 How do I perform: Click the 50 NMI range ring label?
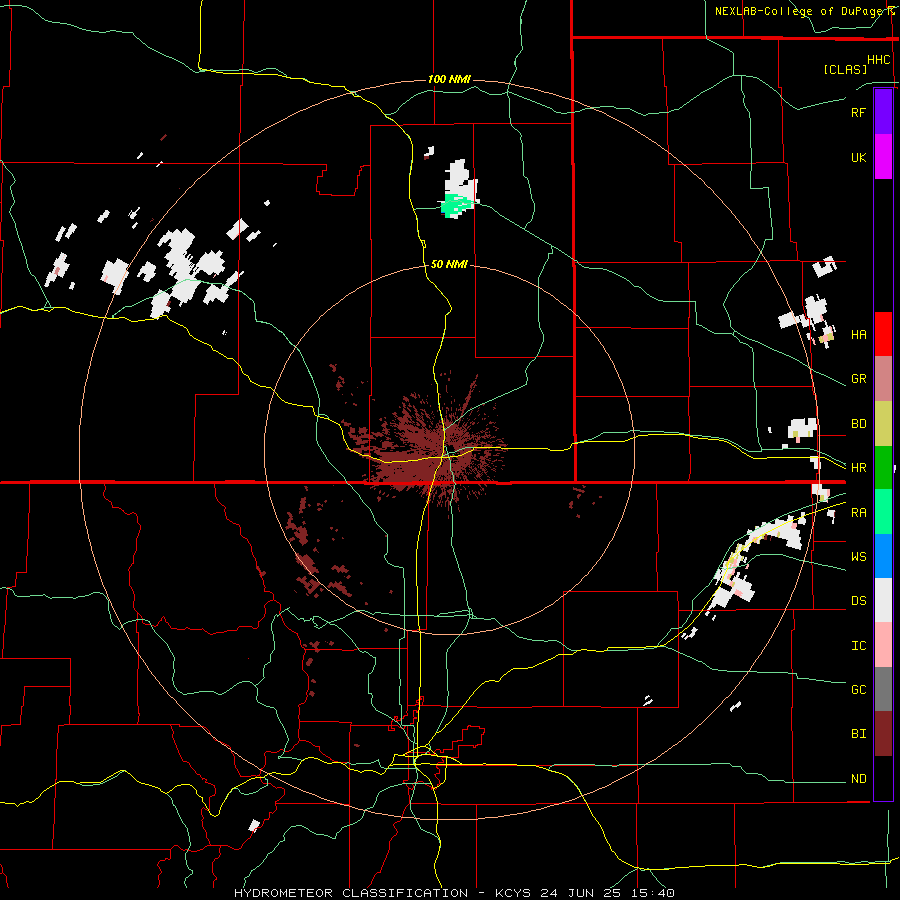tap(449, 265)
